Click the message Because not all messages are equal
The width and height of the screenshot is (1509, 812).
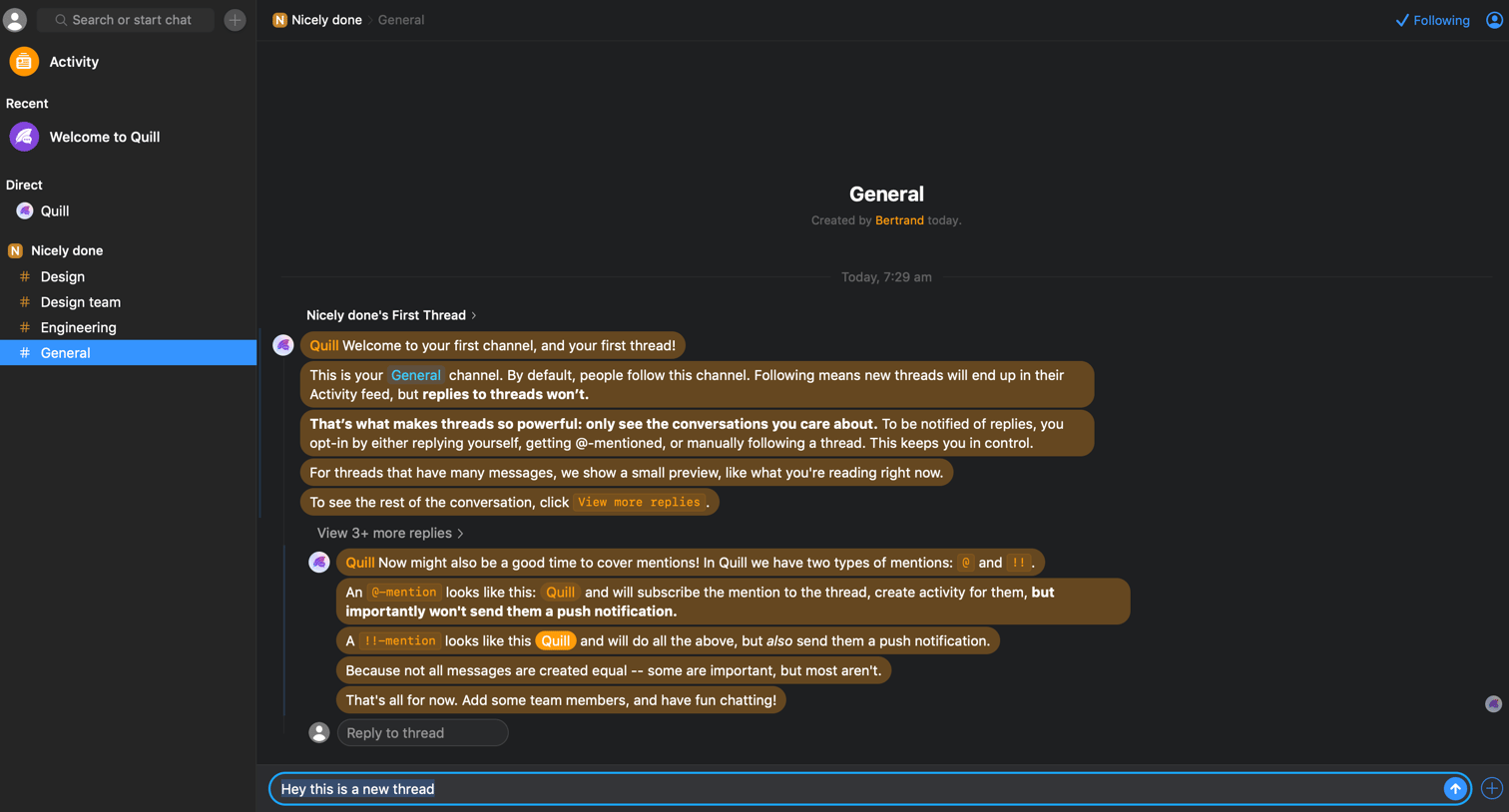click(x=614, y=670)
